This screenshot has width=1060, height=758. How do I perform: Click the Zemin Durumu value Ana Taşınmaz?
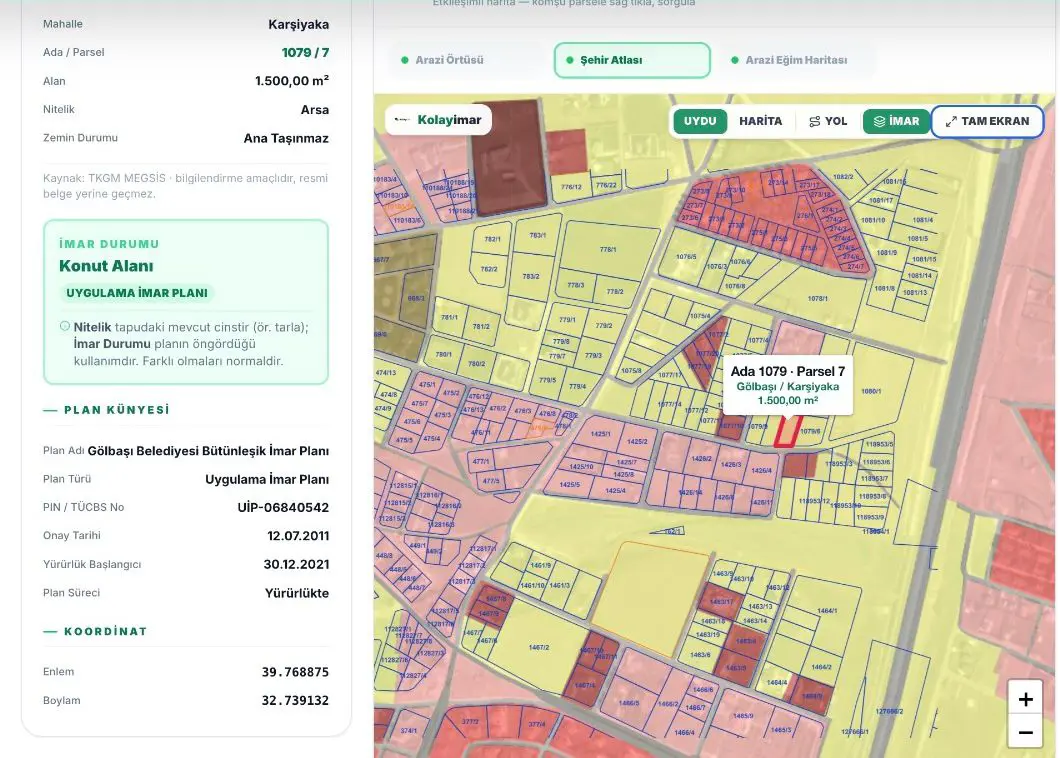(x=286, y=138)
